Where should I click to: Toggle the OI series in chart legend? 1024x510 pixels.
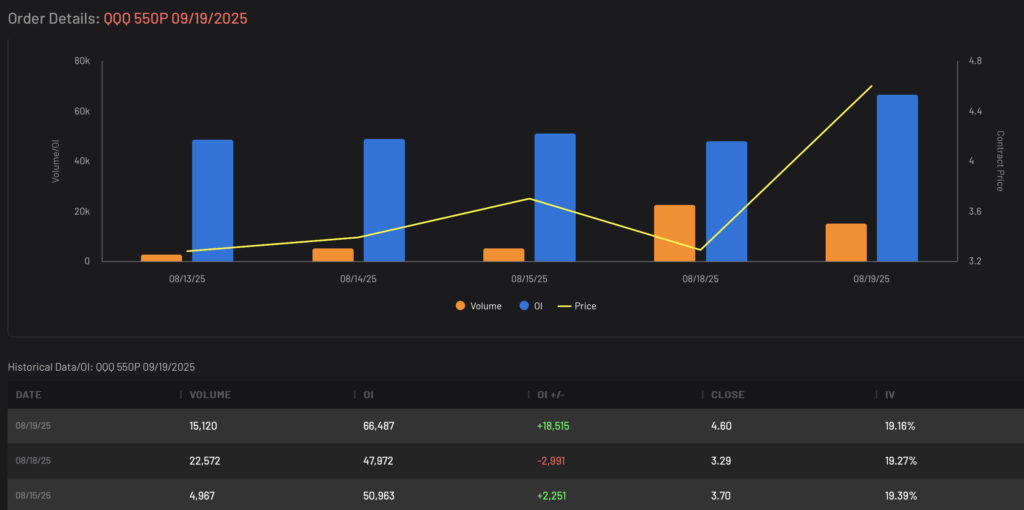click(531, 306)
